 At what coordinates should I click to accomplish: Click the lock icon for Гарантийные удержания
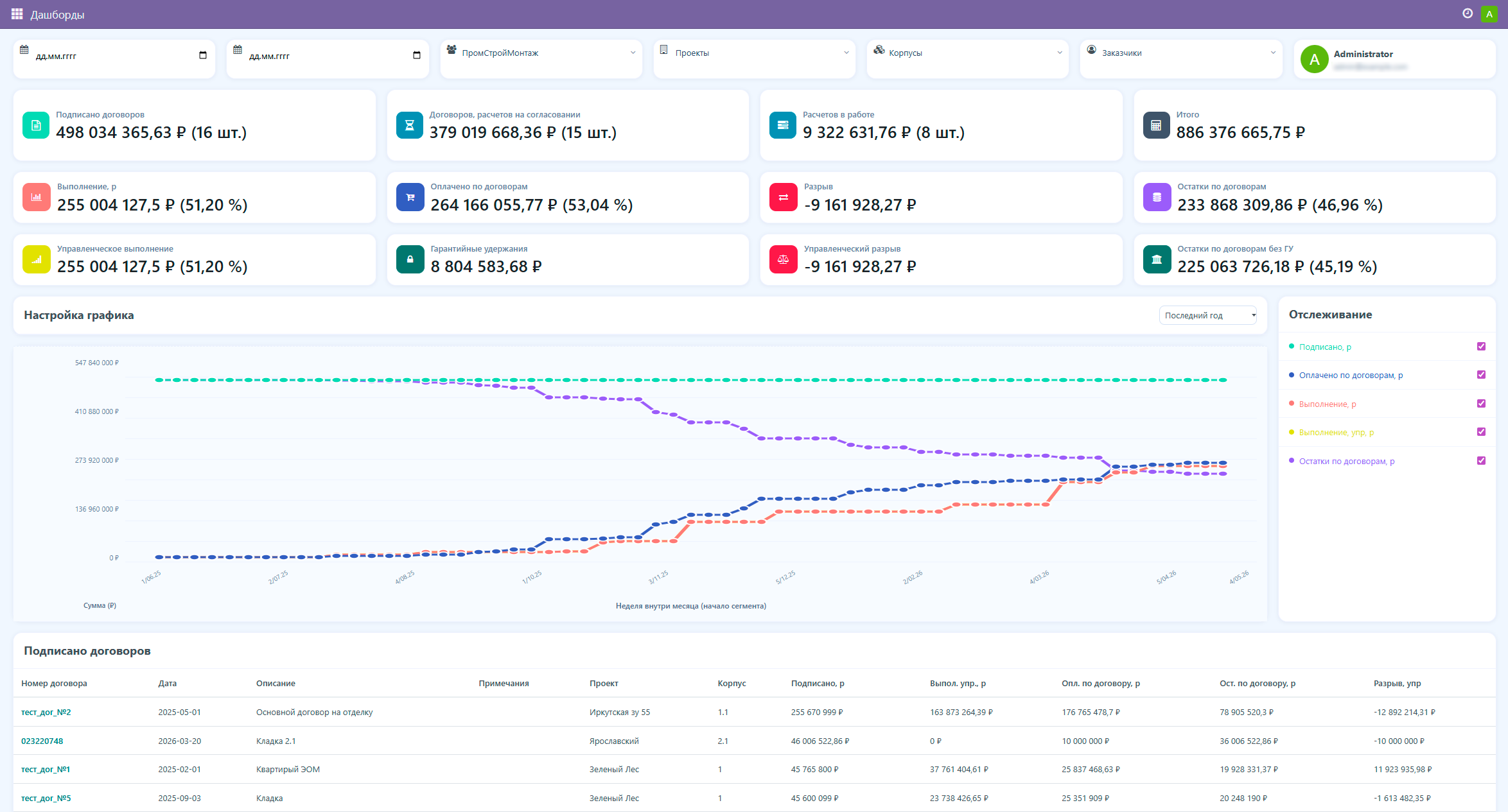(x=410, y=259)
